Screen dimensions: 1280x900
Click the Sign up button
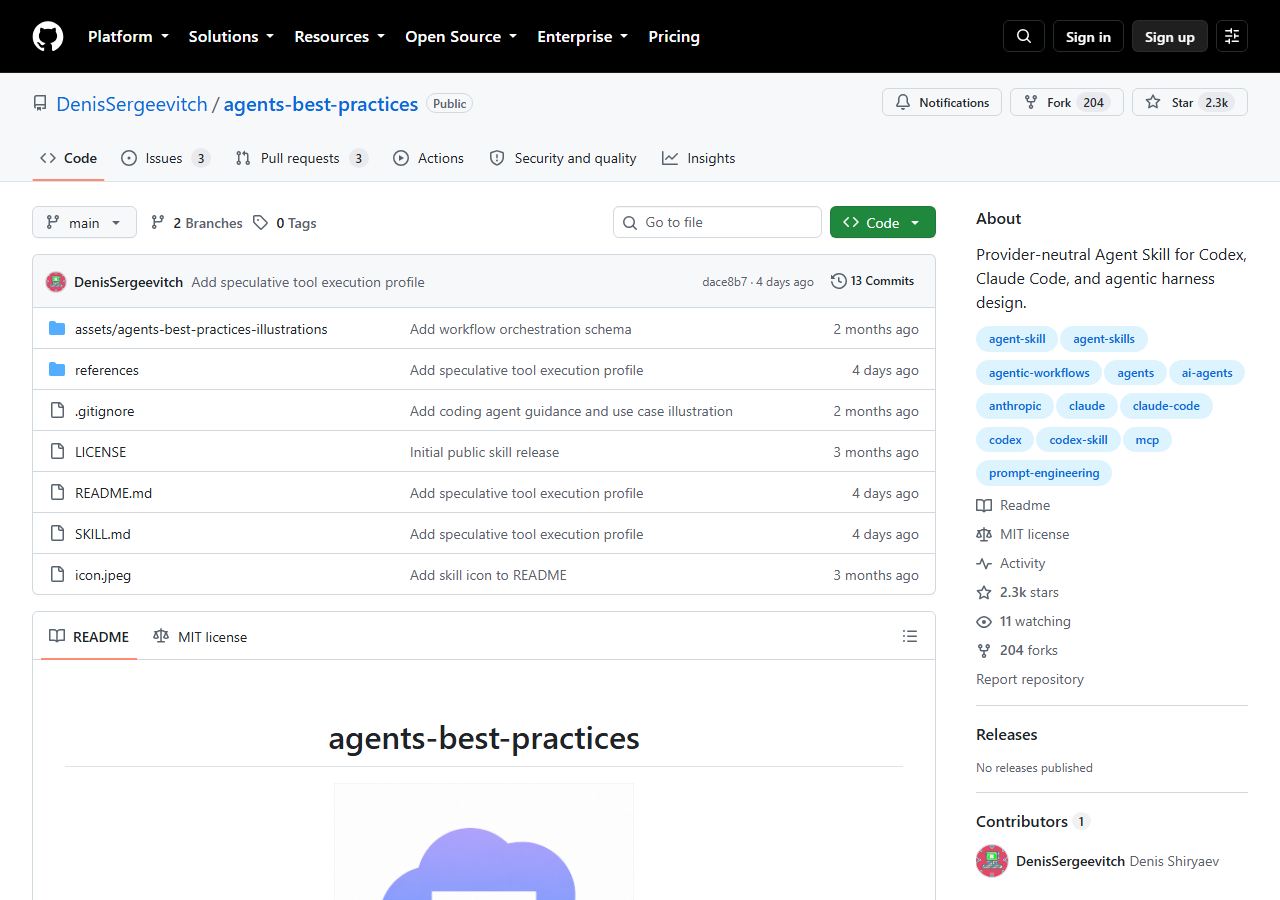pyautogui.click(x=1170, y=37)
